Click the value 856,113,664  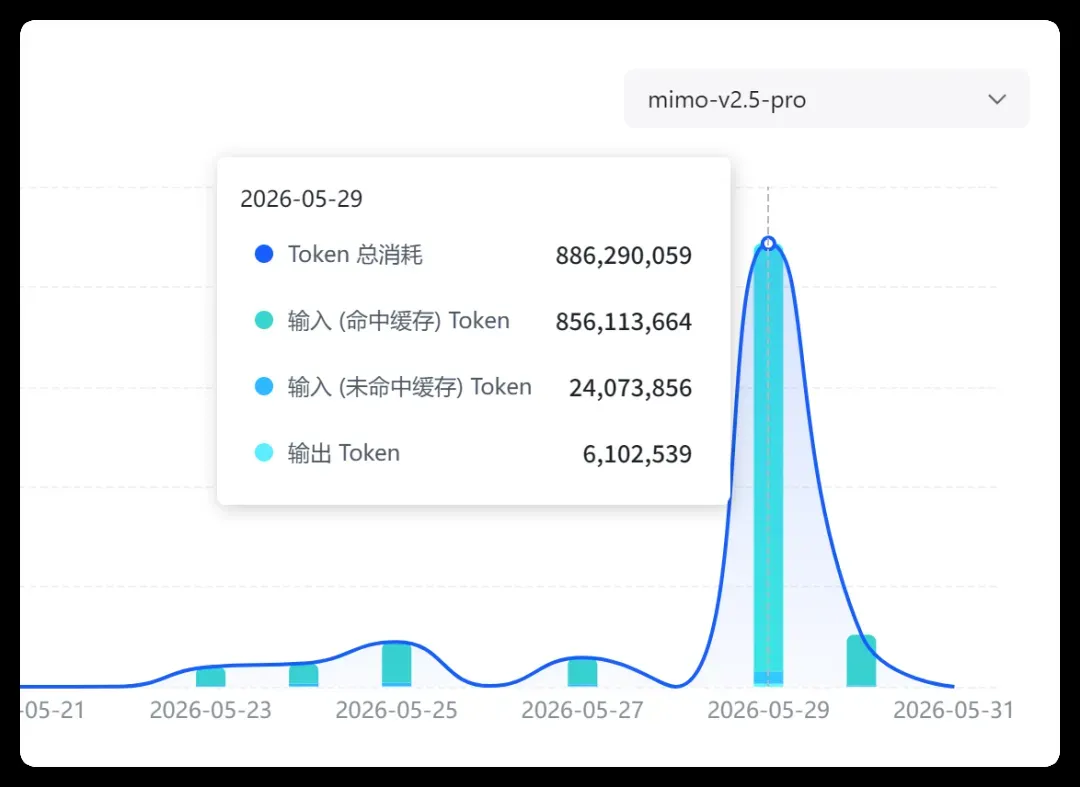click(623, 322)
